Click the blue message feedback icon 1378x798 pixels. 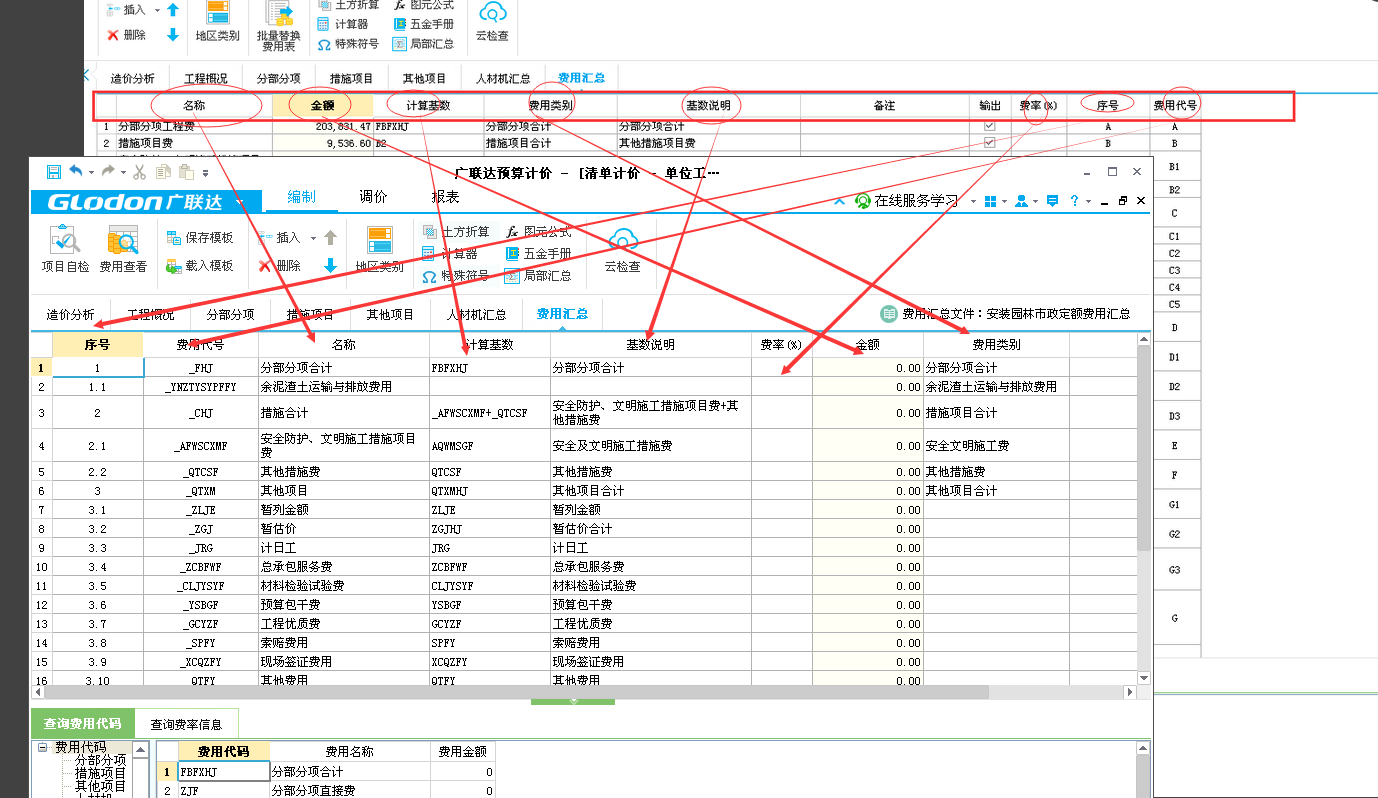coord(1052,201)
